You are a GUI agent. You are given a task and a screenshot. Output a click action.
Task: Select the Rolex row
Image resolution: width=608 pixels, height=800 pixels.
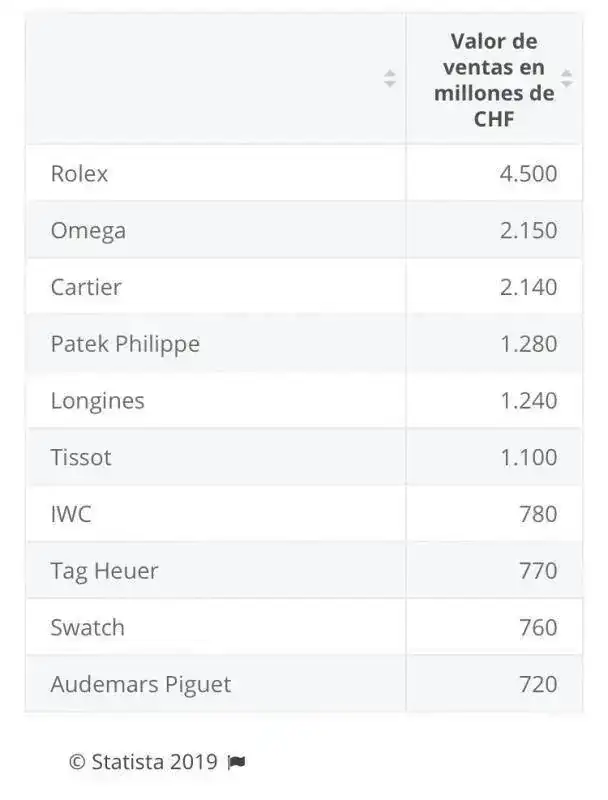click(304, 173)
